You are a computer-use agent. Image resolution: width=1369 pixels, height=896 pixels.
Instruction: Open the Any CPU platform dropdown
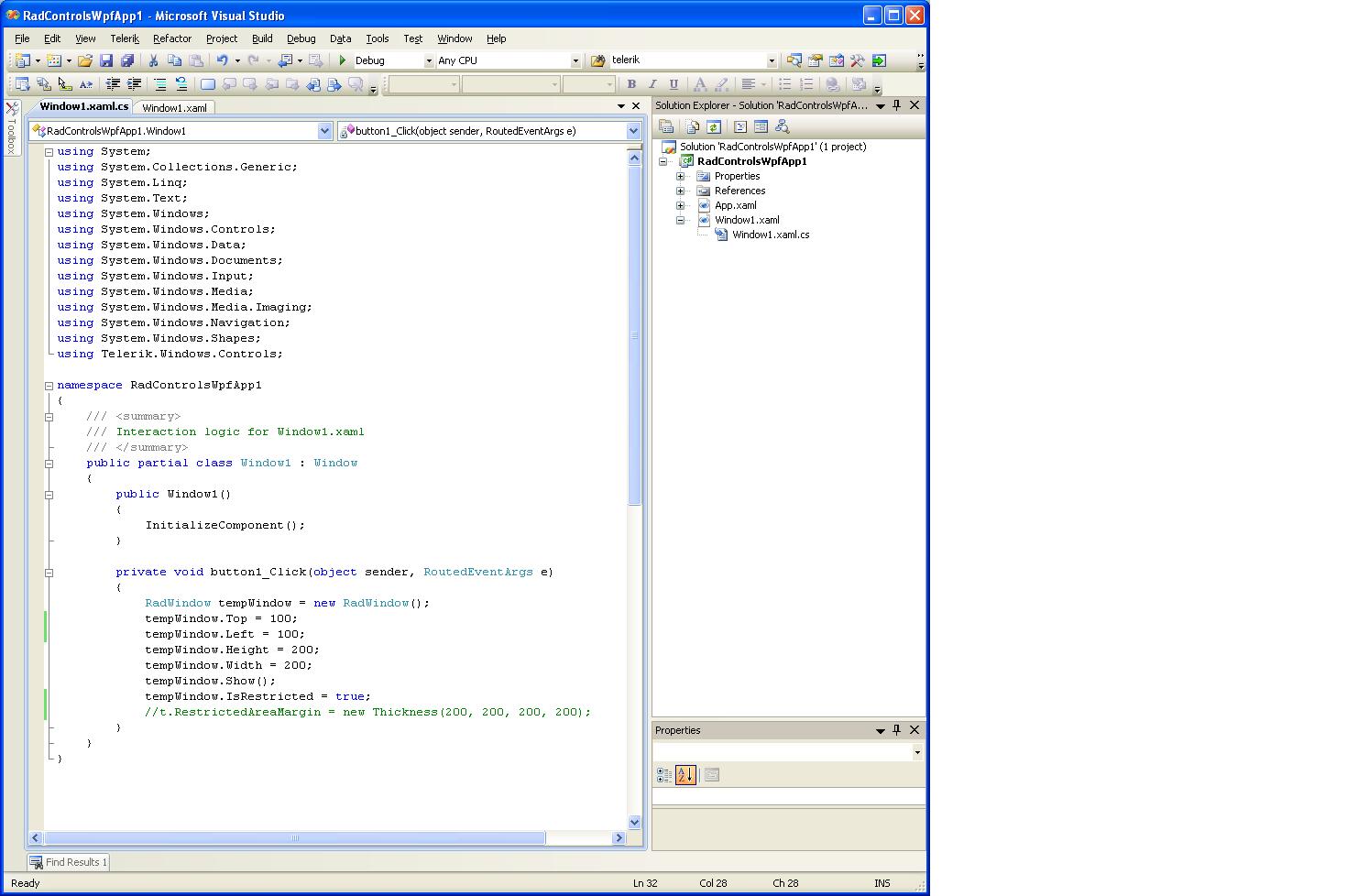pyautogui.click(x=575, y=60)
